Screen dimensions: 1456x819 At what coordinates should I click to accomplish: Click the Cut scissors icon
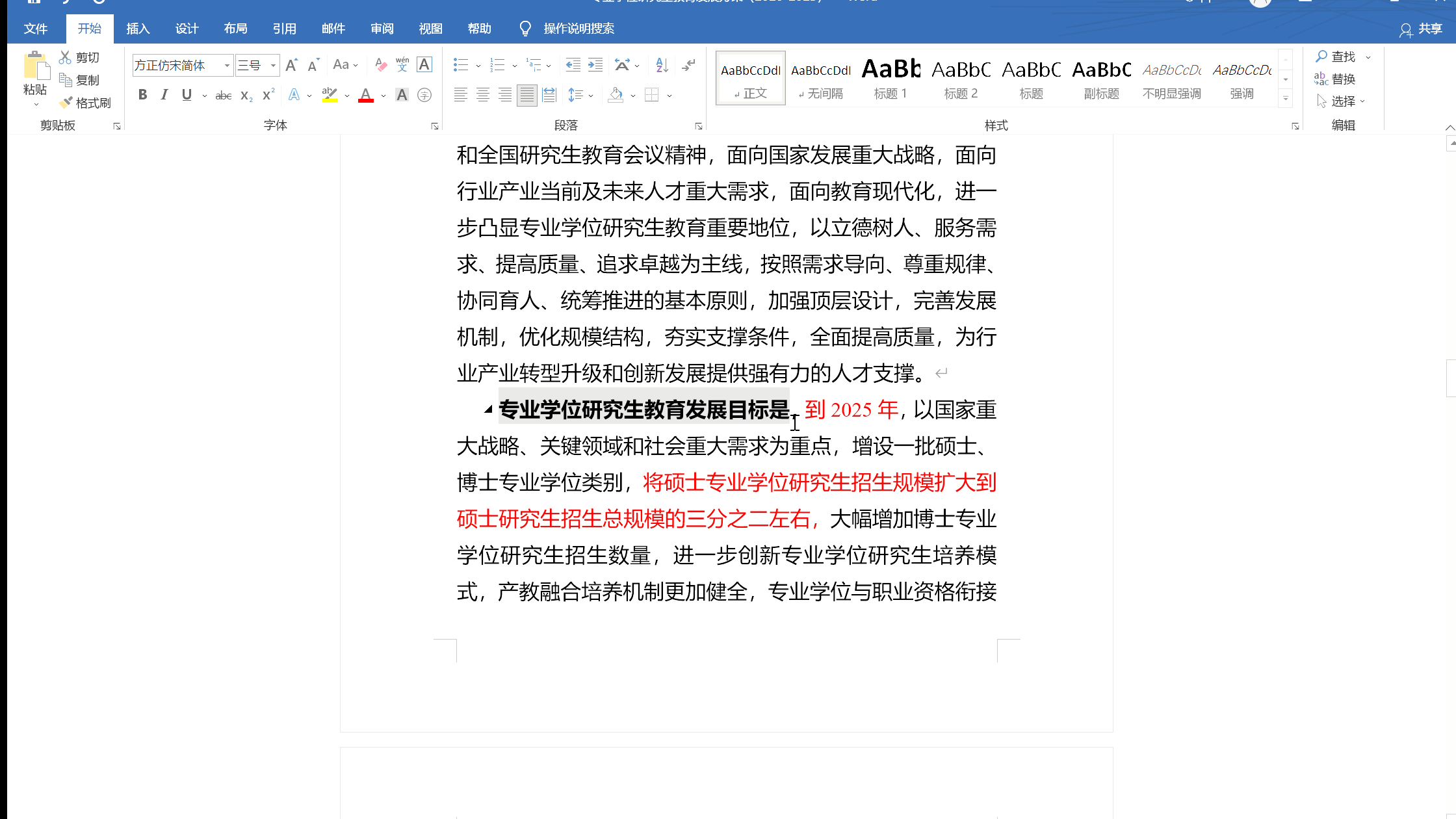pos(65,57)
